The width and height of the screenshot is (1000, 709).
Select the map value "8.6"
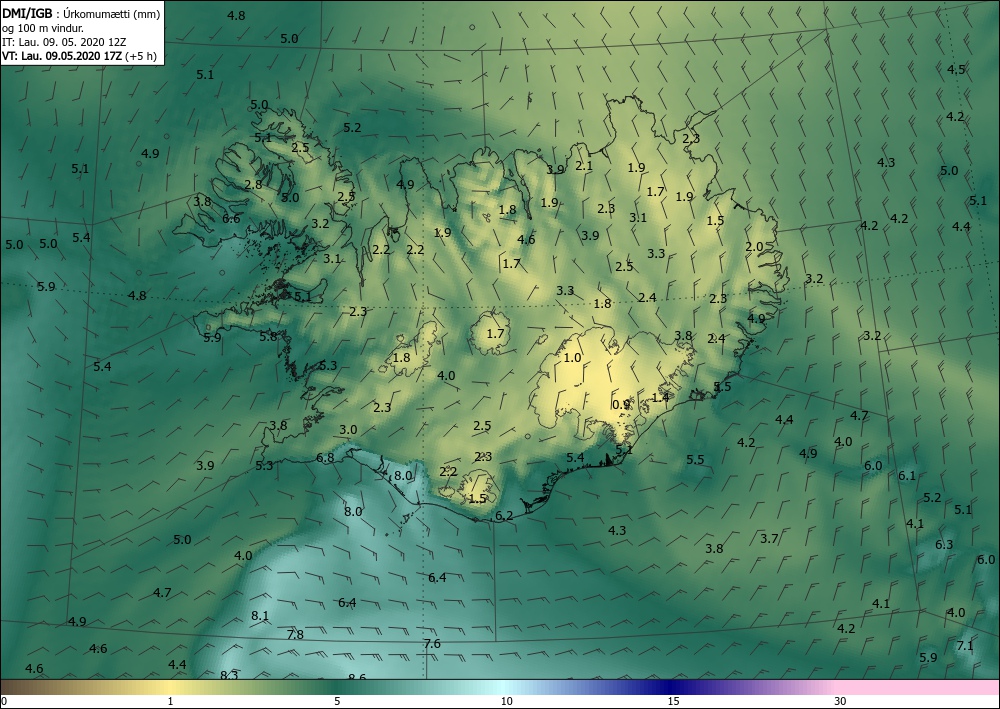coord(357,676)
